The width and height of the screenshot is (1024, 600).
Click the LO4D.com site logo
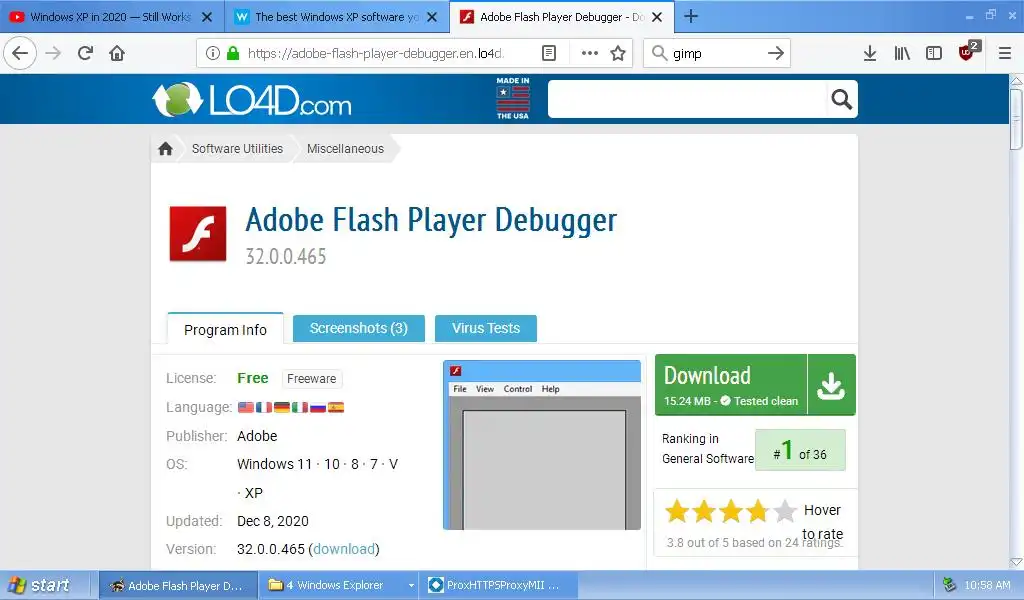252,99
